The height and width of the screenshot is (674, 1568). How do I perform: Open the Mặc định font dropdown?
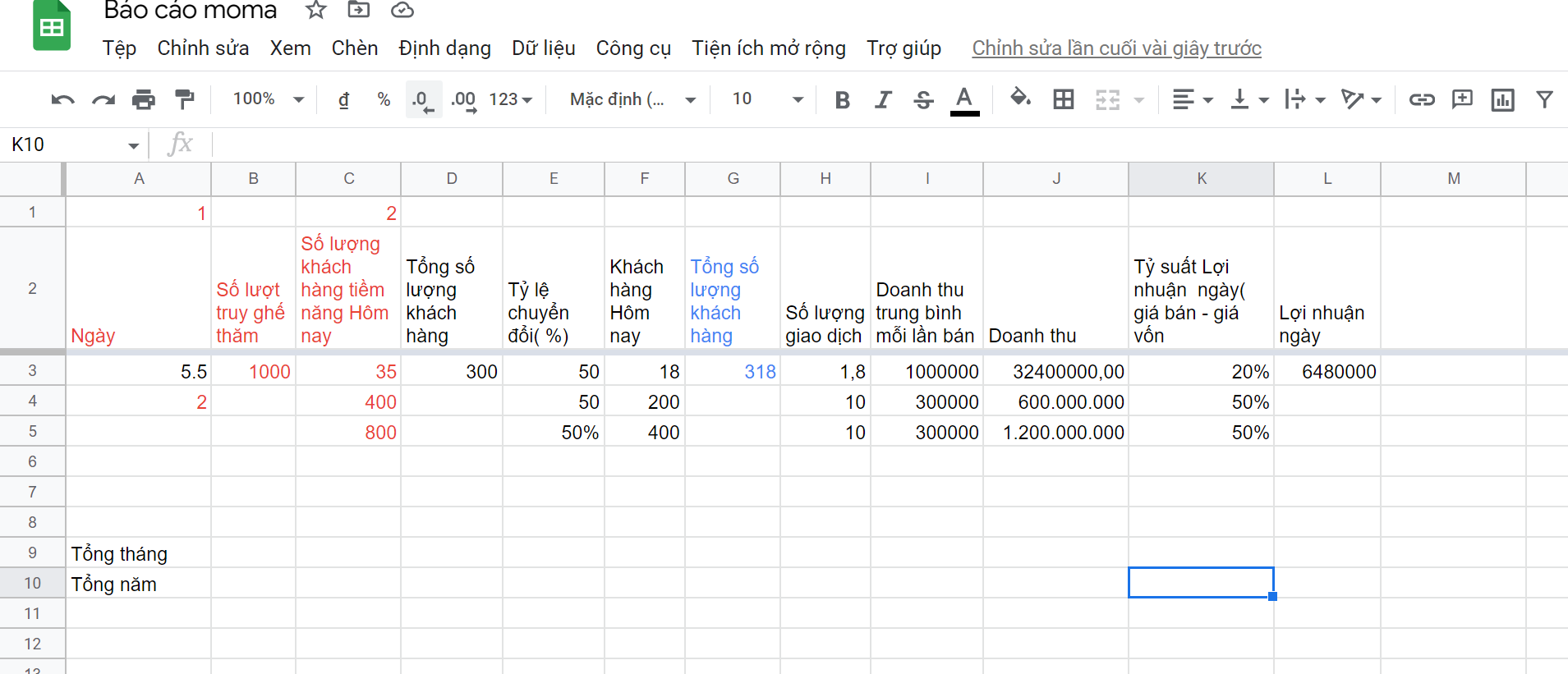(x=632, y=99)
